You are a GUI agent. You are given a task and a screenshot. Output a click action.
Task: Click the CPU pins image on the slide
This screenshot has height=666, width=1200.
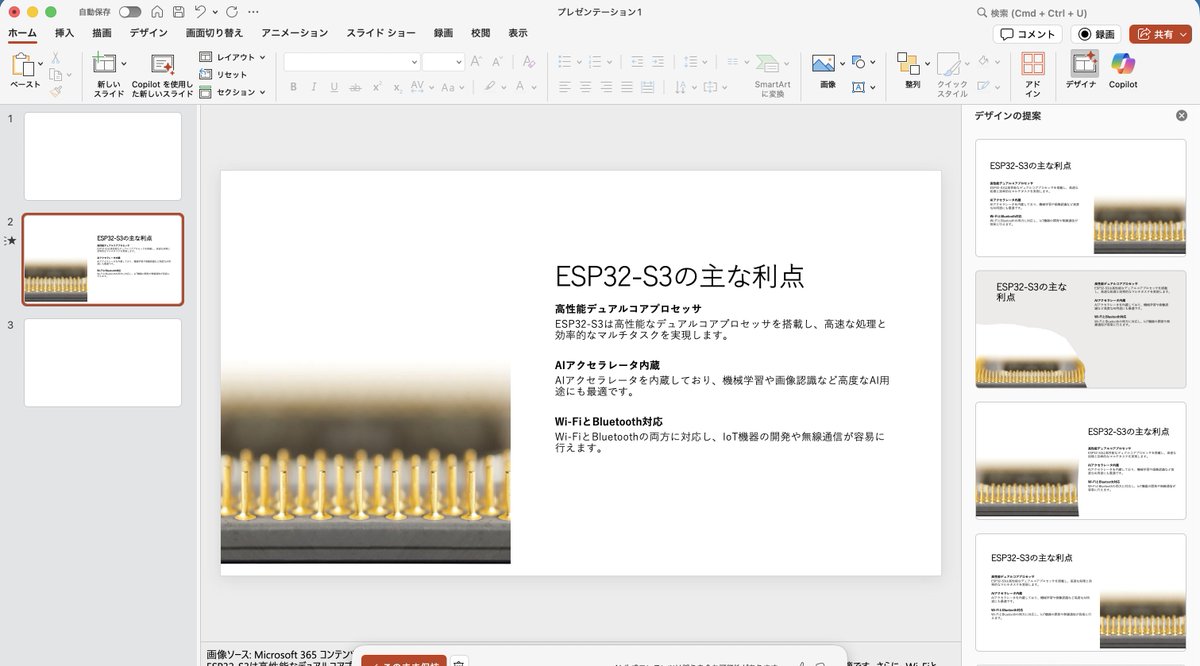tap(365, 460)
